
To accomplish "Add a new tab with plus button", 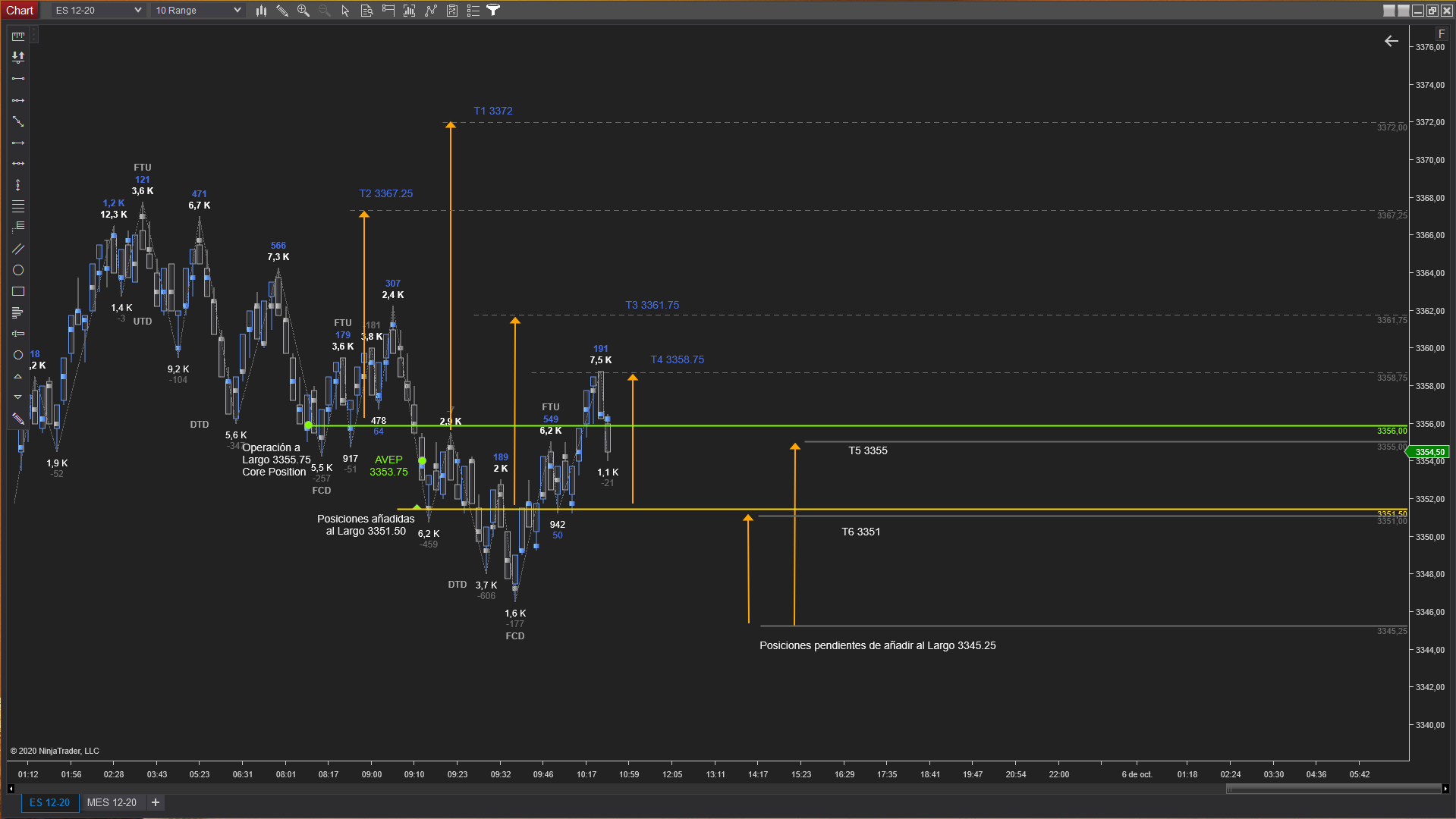I will [x=156, y=802].
